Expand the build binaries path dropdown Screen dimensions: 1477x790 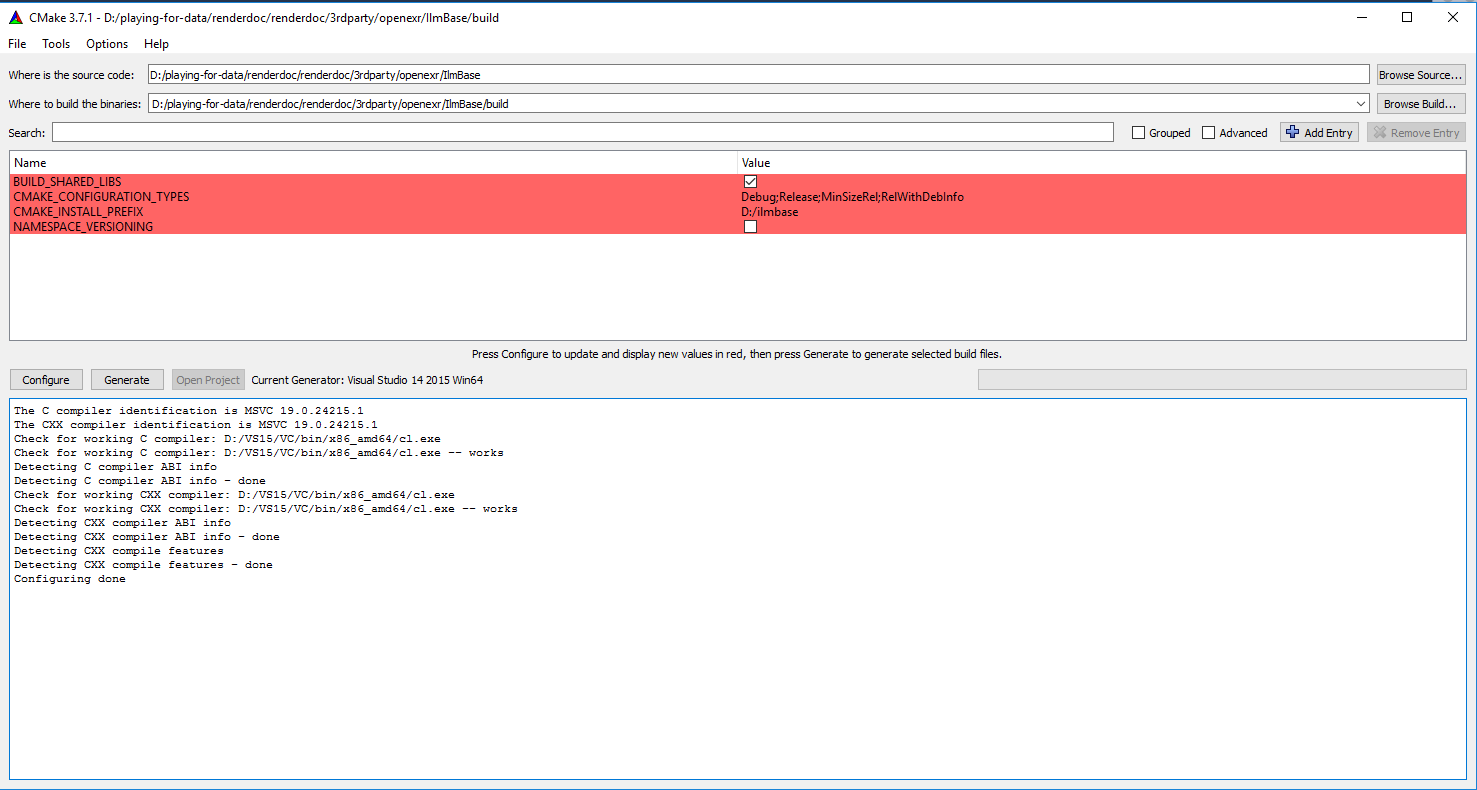point(1360,104)
